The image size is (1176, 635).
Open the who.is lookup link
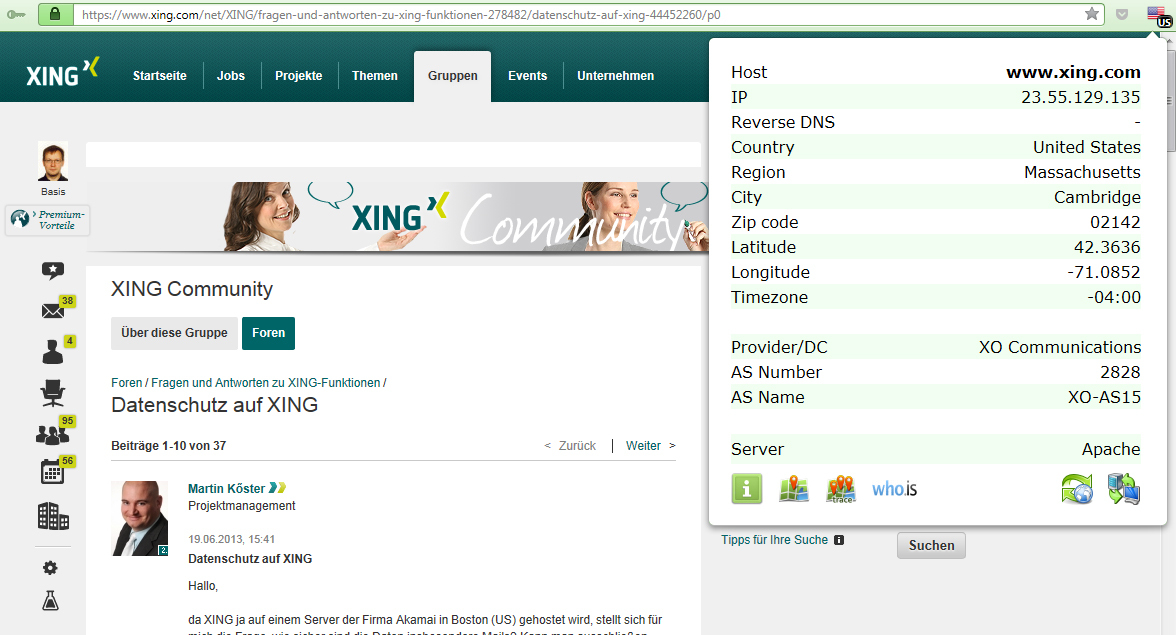click(894, 489)
